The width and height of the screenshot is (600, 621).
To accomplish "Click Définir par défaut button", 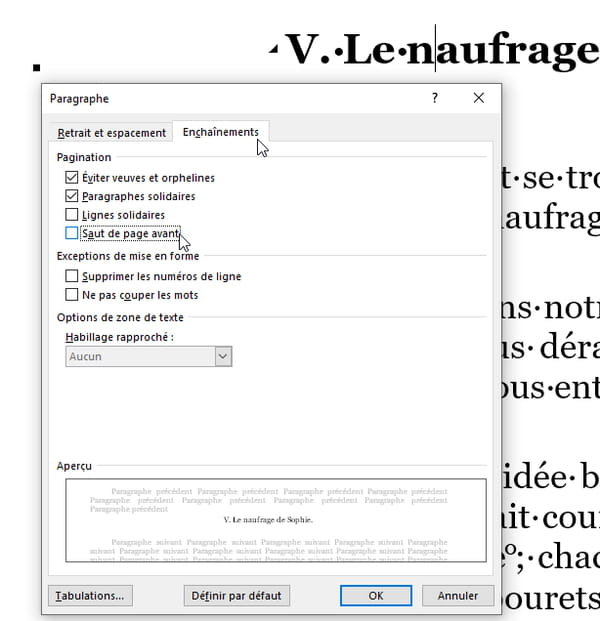I will pyautogui.click(x=236, y=596).
